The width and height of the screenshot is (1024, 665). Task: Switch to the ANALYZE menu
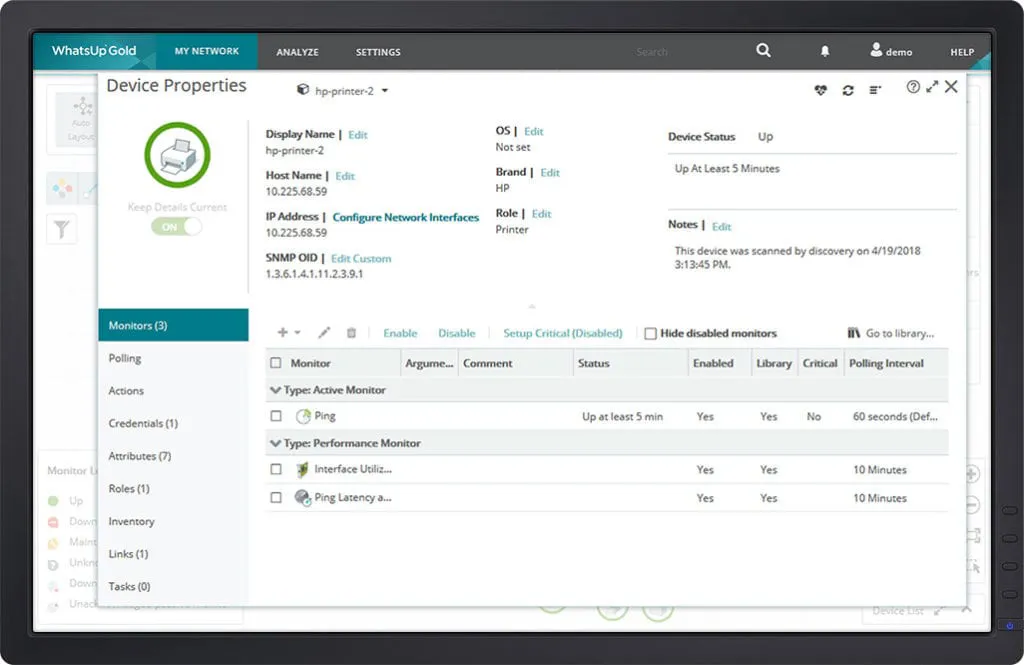pos(296,51)
